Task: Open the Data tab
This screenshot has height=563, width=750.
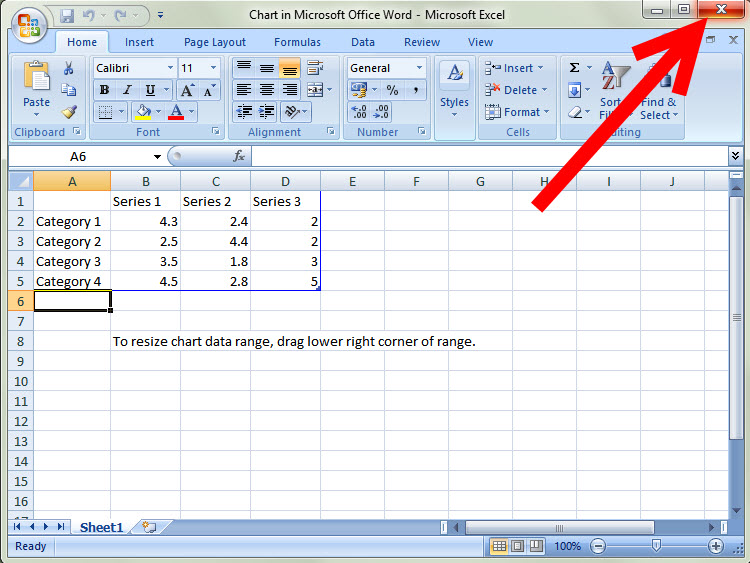Action: pyautogui.click(x=363, y=42)
